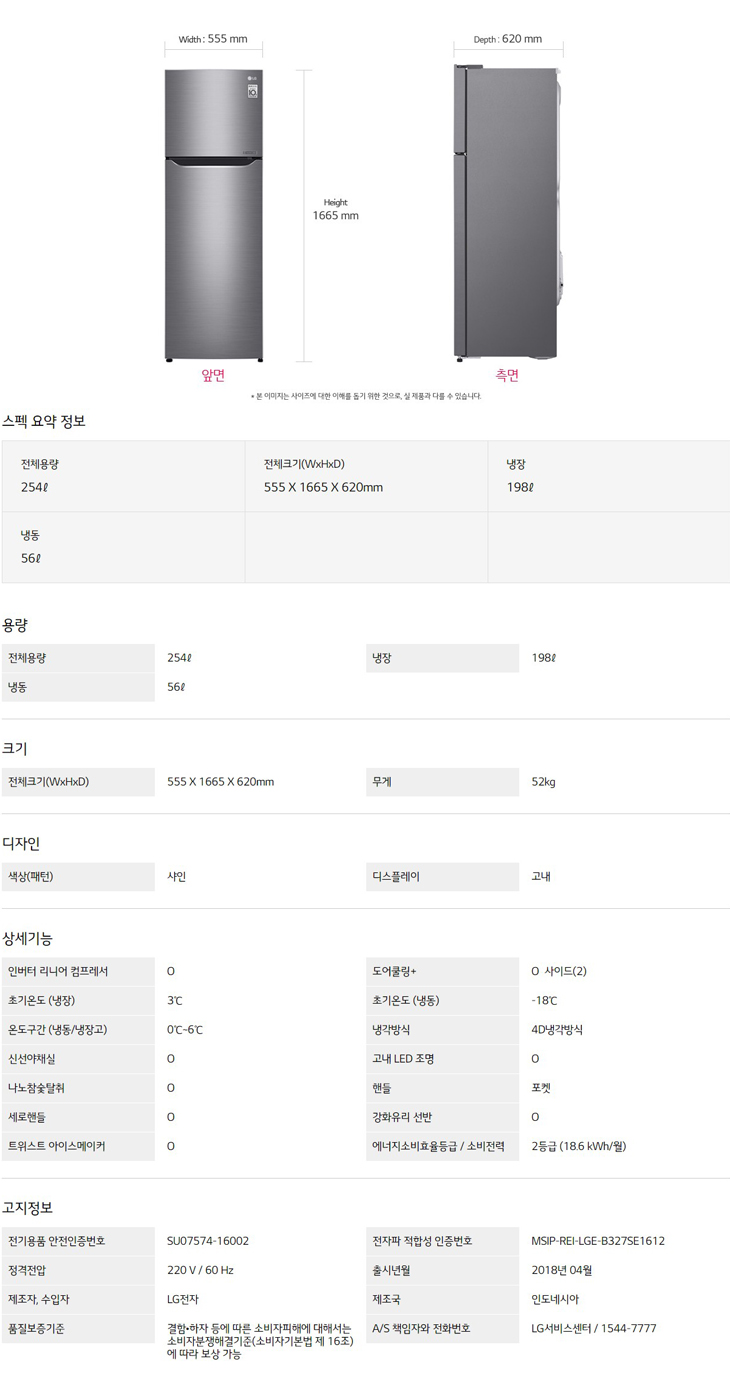Select the red 앞면 caption
The height and width of the screenshot is (1376, 730).
coord(213,376)
